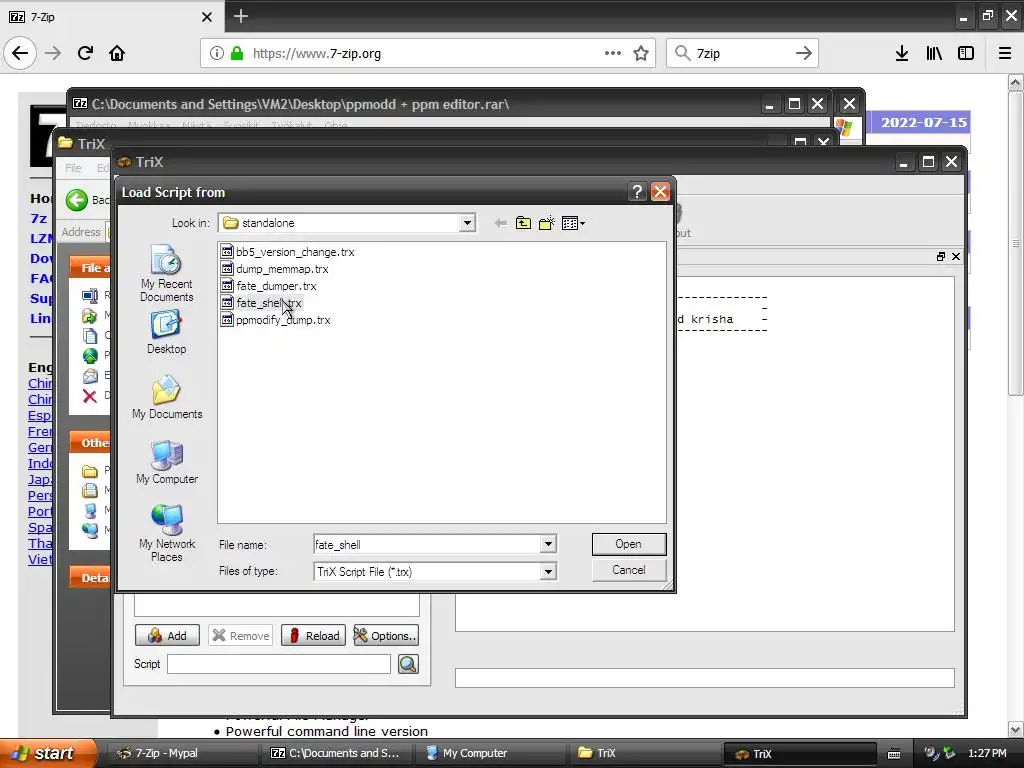
Task: Go to Desktop in the places bar
Action: 167,332
